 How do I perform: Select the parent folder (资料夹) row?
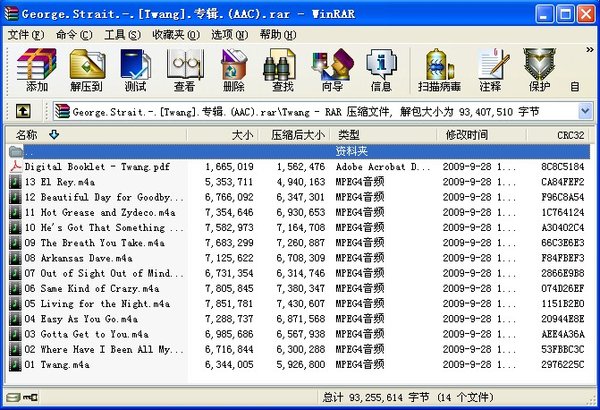298,152
